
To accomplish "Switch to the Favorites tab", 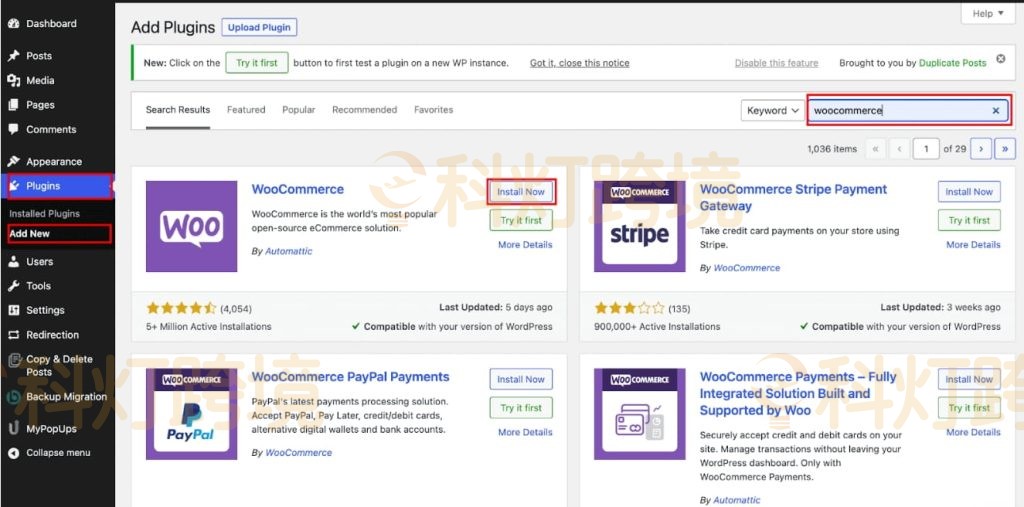I will click(434, 110).
